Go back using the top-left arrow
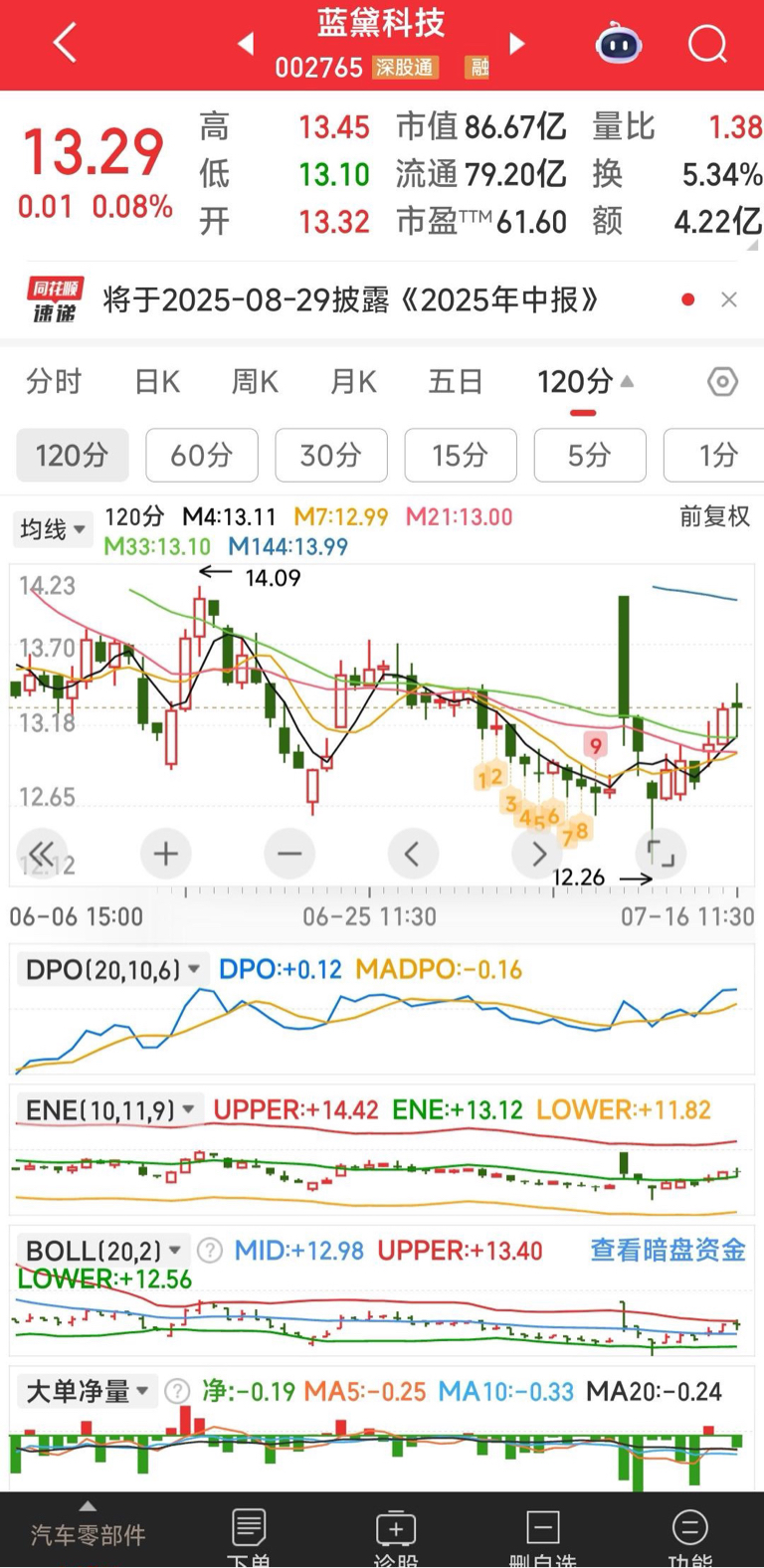The height and width of the screenshot is (1568, 764). tap(66, 44)
